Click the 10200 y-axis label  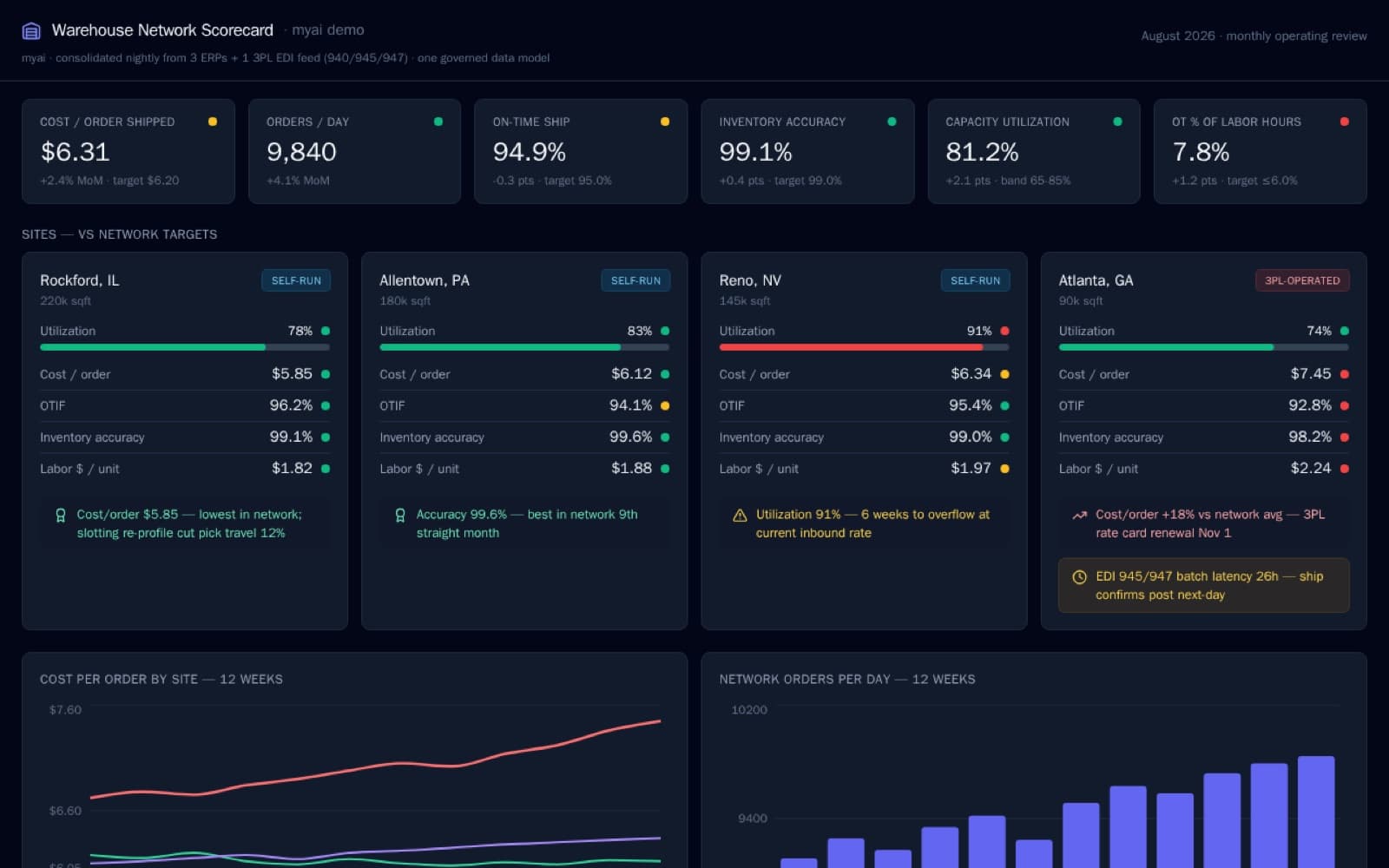pos(749,710)
